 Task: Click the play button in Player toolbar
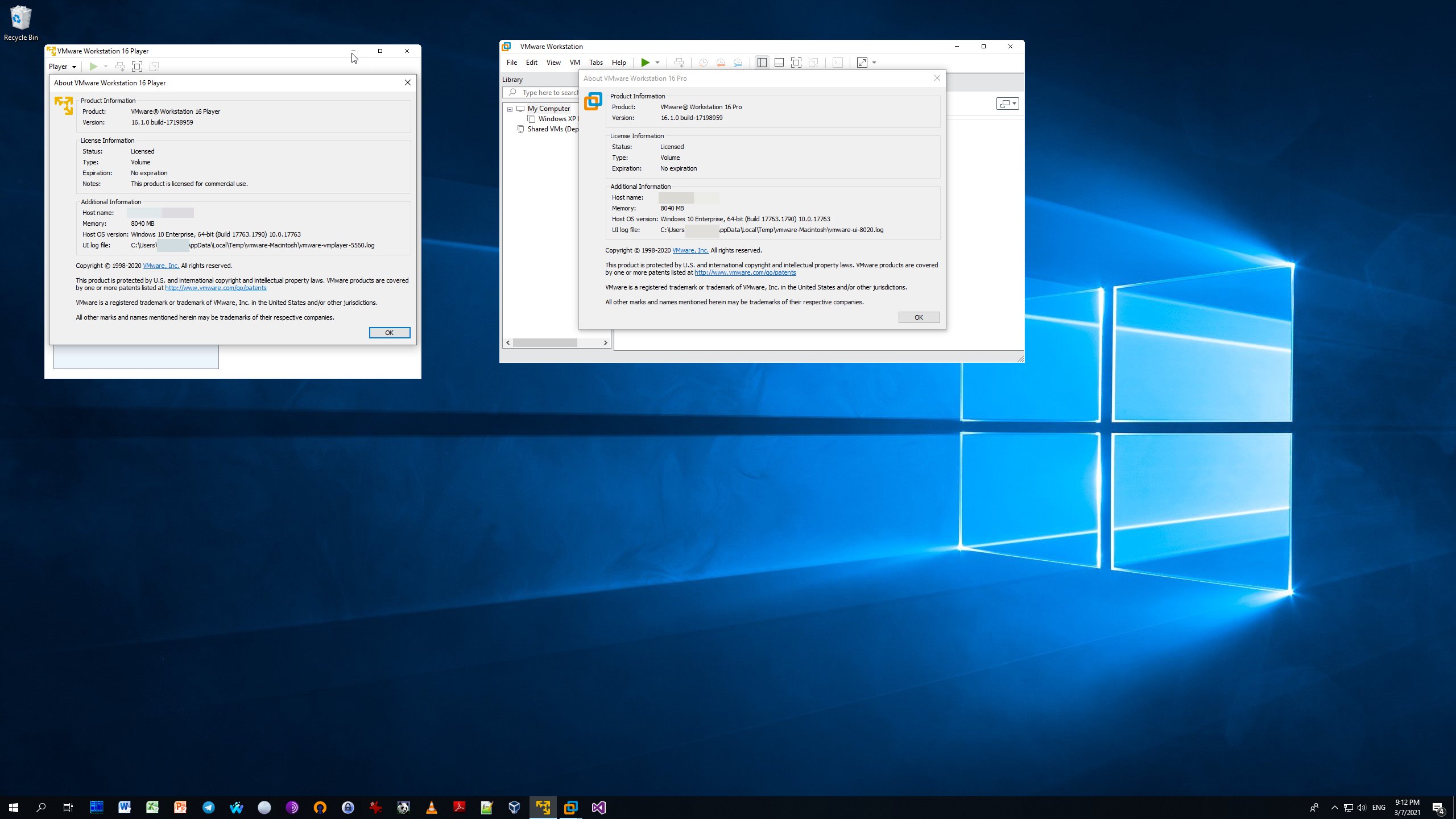[x=93, y=67]
